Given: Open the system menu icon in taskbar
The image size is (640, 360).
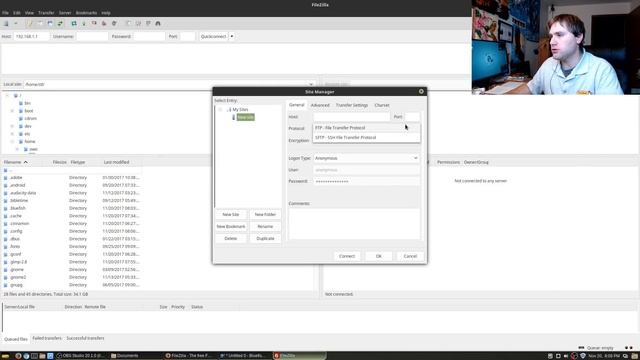Looking at the screenshot, I should tap(6, 356).
